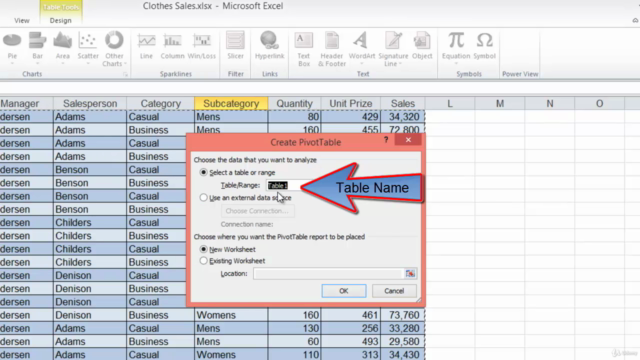The height and width of the screenshot is (360, 640).
Task: Click the Salesperson cell Childers in the first Childers row
Action: pyautogui.click(x=90, y=222)
